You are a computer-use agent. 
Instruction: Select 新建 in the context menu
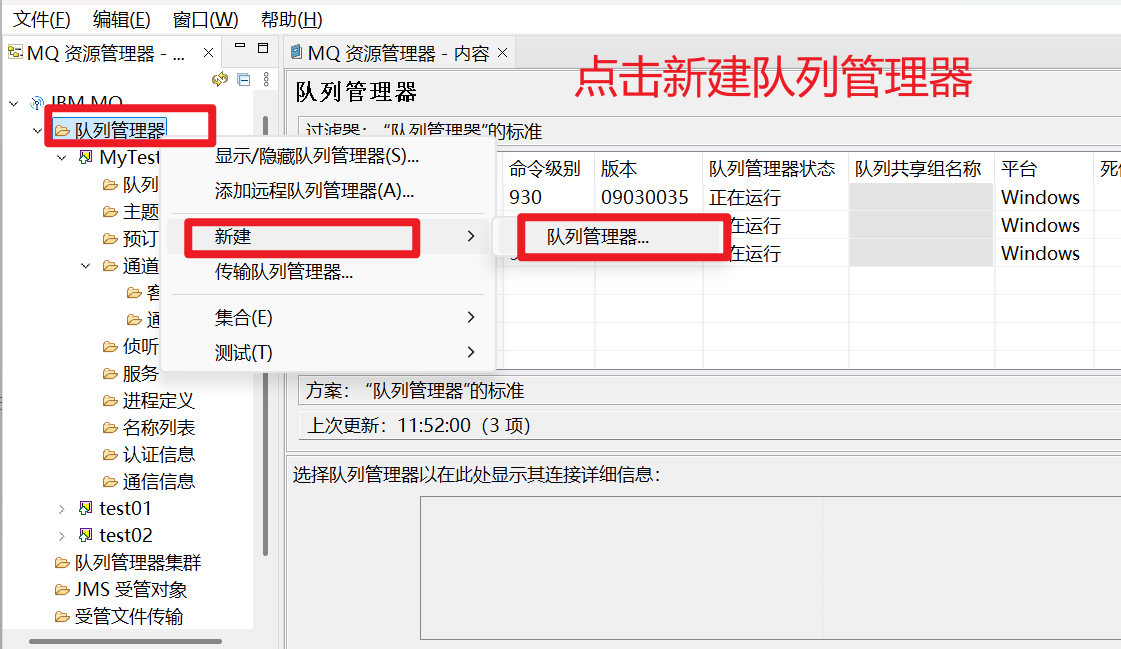pyautogui.click(x=328, y=237)
